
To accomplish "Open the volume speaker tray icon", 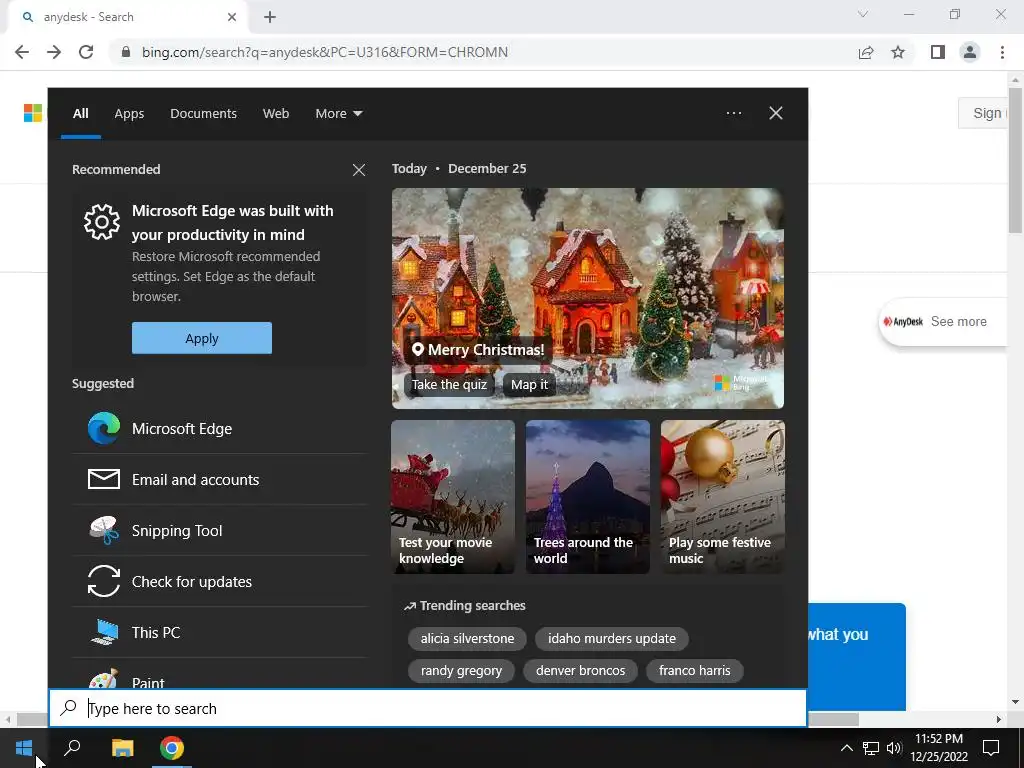I will point(894,748).
